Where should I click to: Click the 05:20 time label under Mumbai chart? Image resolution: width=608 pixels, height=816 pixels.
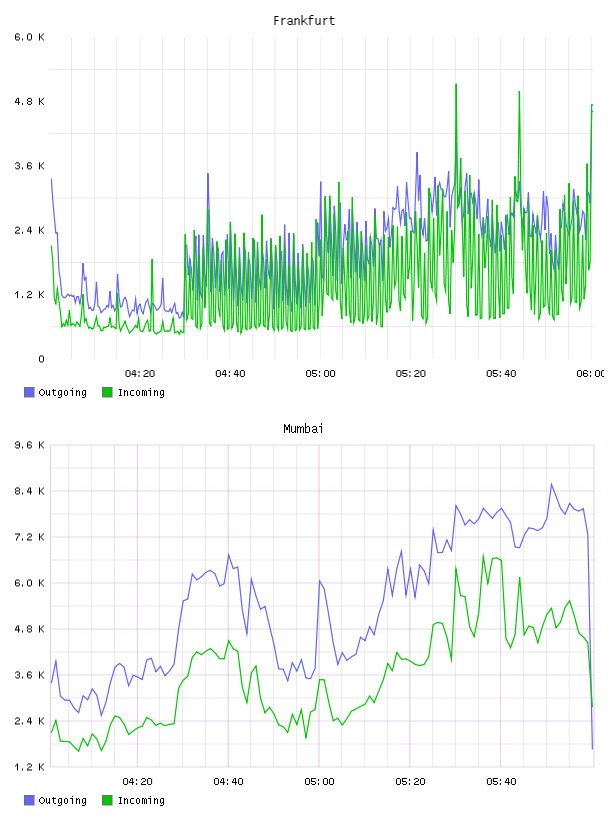(x=410, y=782)
